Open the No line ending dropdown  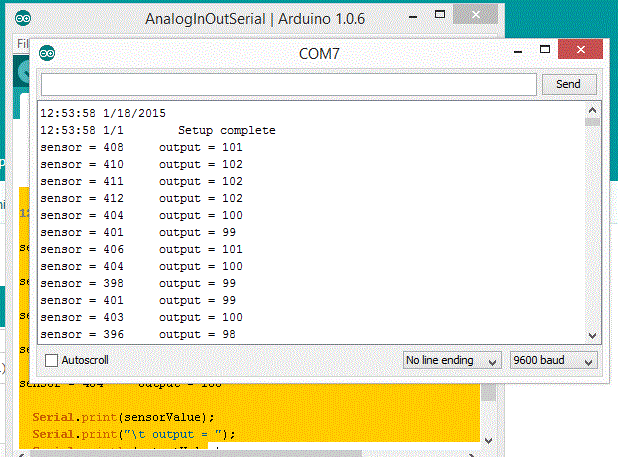pos(452,360)
